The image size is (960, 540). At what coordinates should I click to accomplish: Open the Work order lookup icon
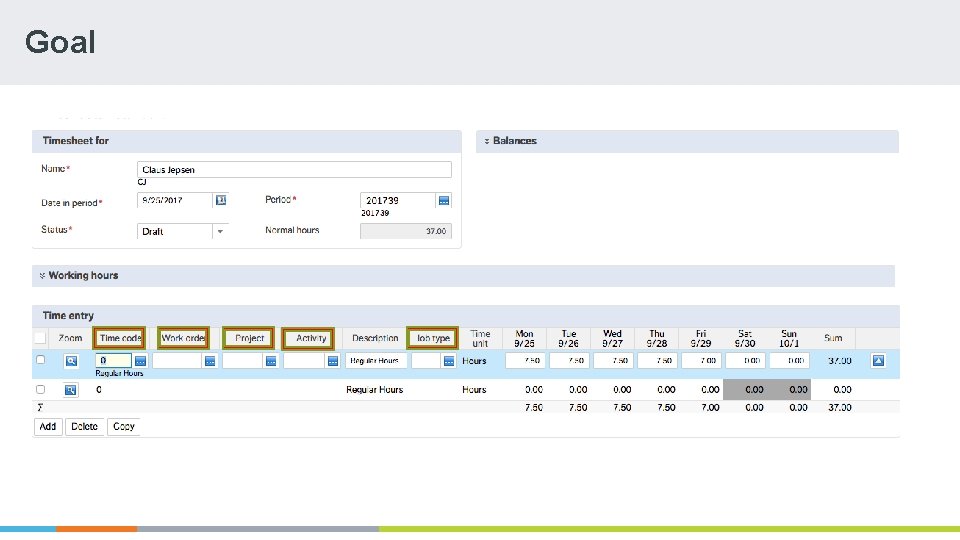point(210,361)
